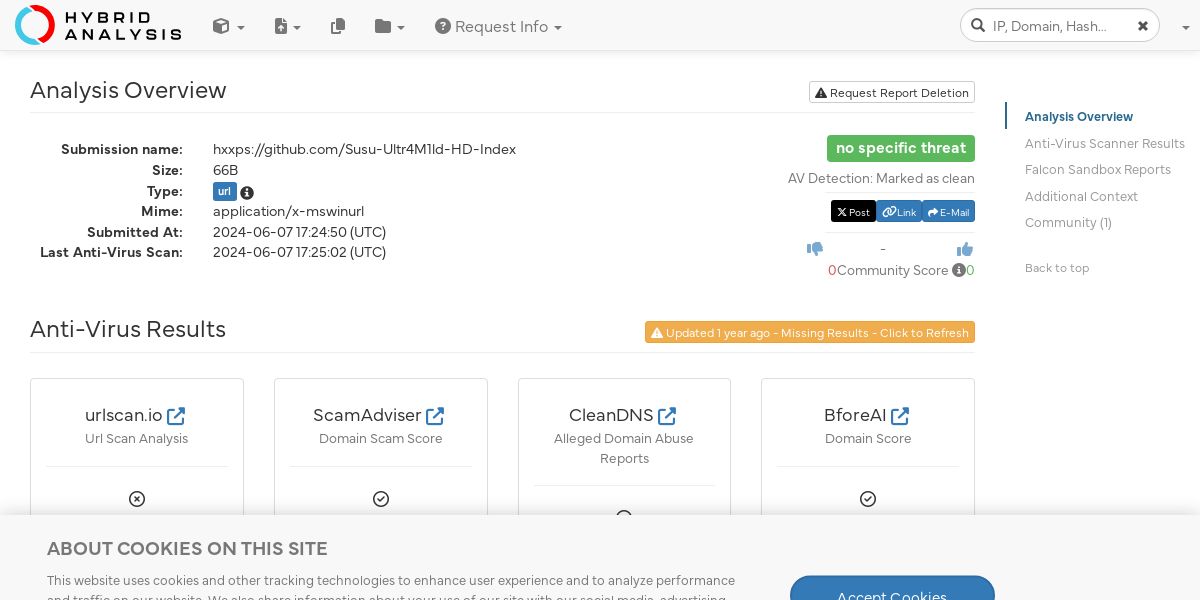Open CleanDNS external link icon
Screen dimensions: 1200x600
(x=667, y=415)
